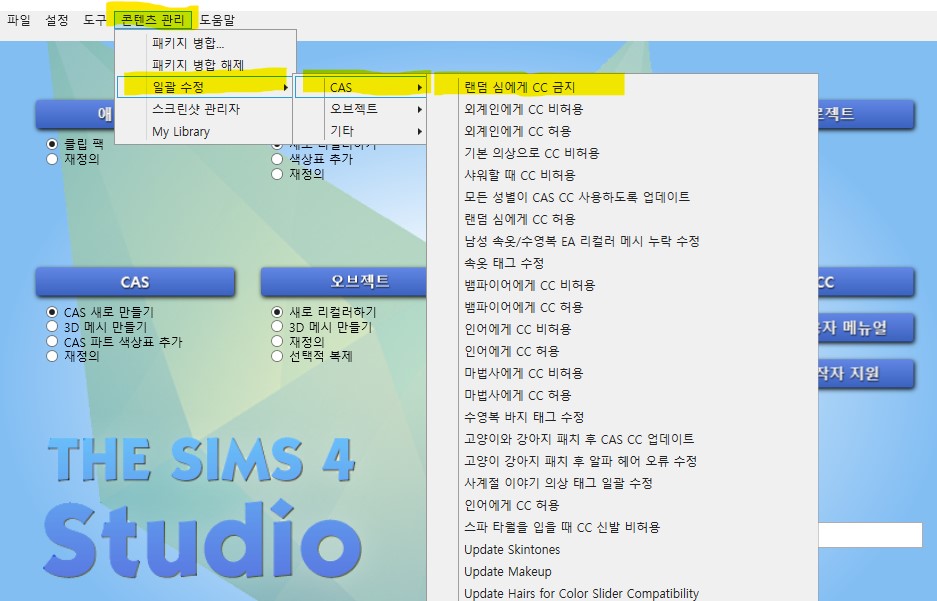Choose 모든 성별이 CAS CC 사용하도록 업데이트

622,197
